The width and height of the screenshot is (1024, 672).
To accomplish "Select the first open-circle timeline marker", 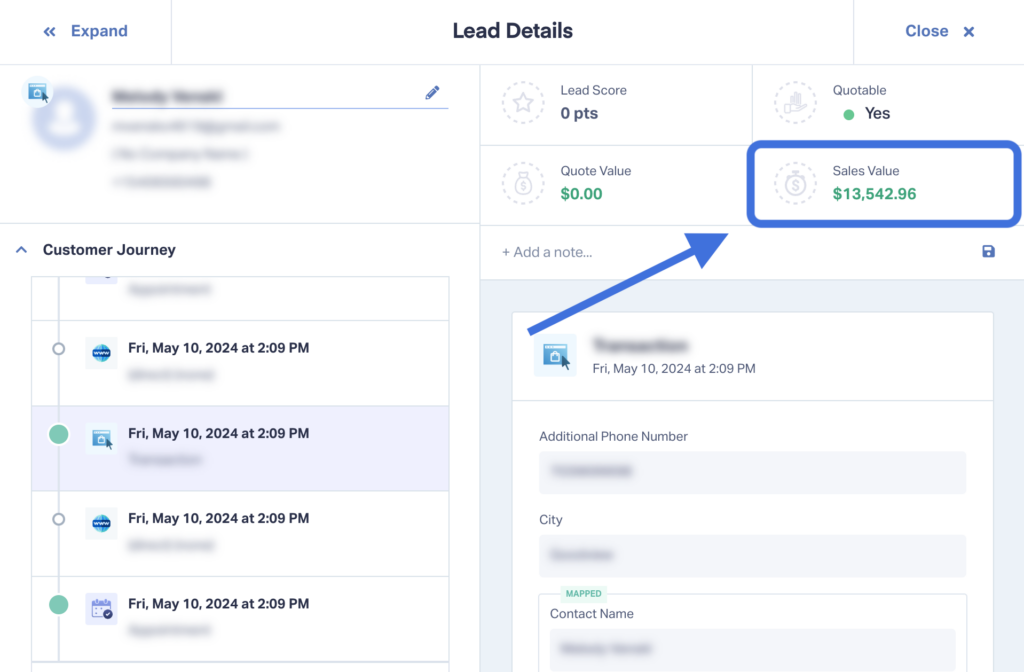I will point(59,349).
